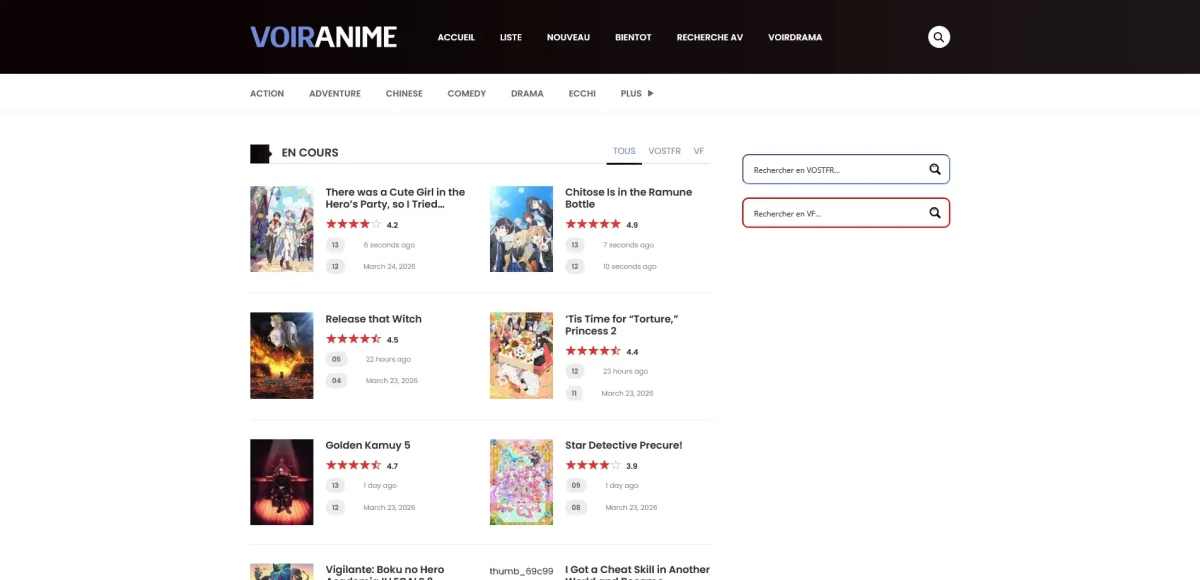Click the VF search magnifier icon
Screen dimensions: 1200x580
[x=935, y=213]
